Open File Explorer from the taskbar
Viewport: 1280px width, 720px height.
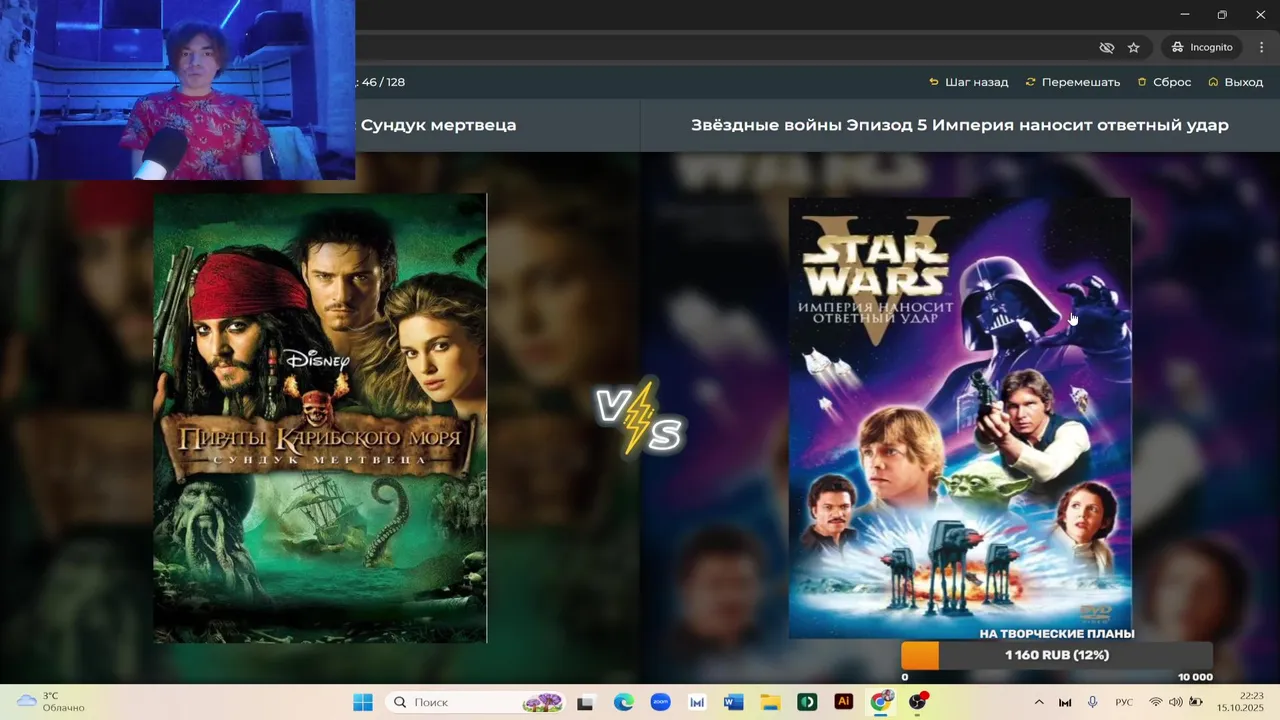pos(770,702)
